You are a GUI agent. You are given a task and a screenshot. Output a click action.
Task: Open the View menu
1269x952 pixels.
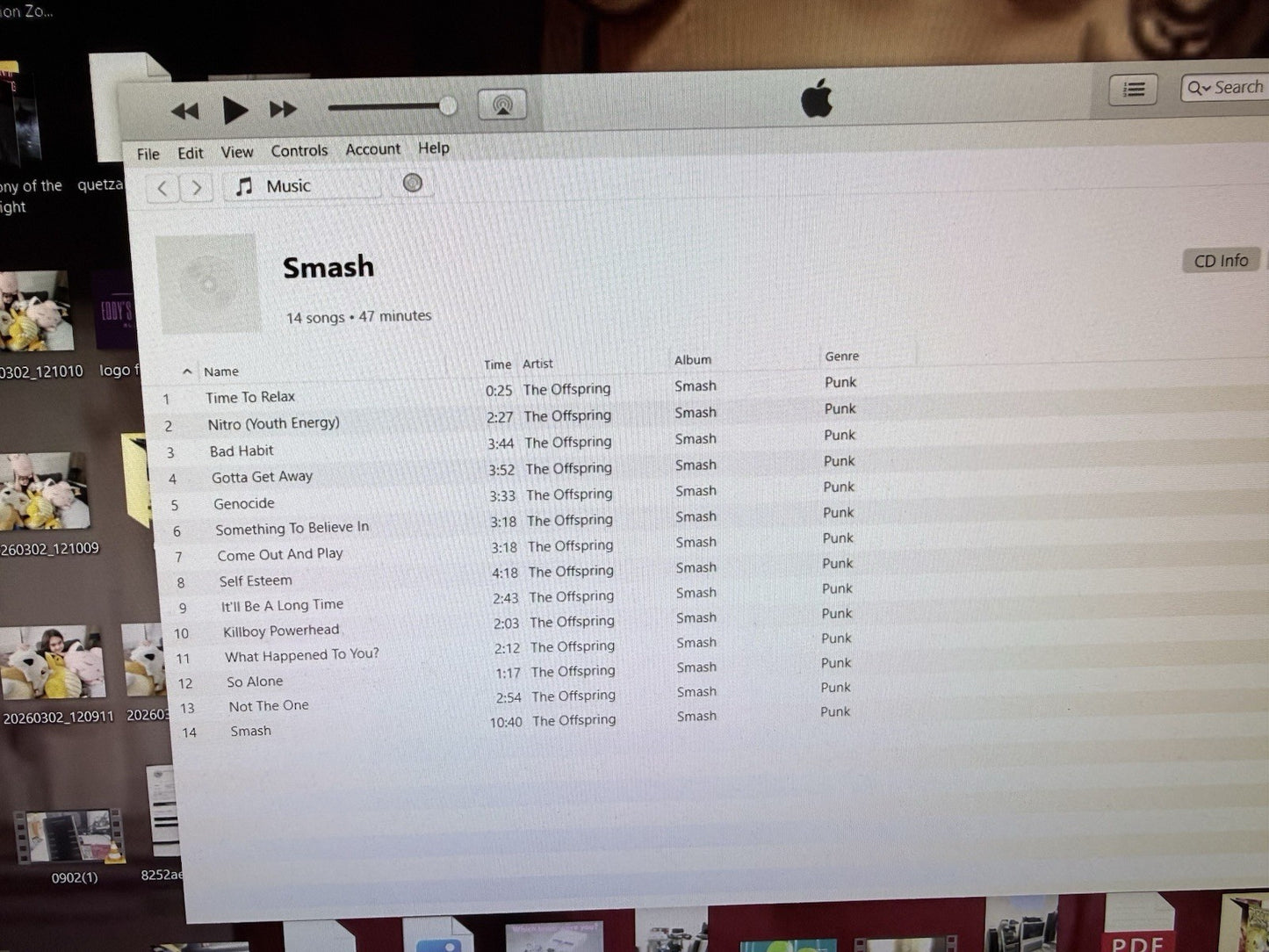pos(237,152)
